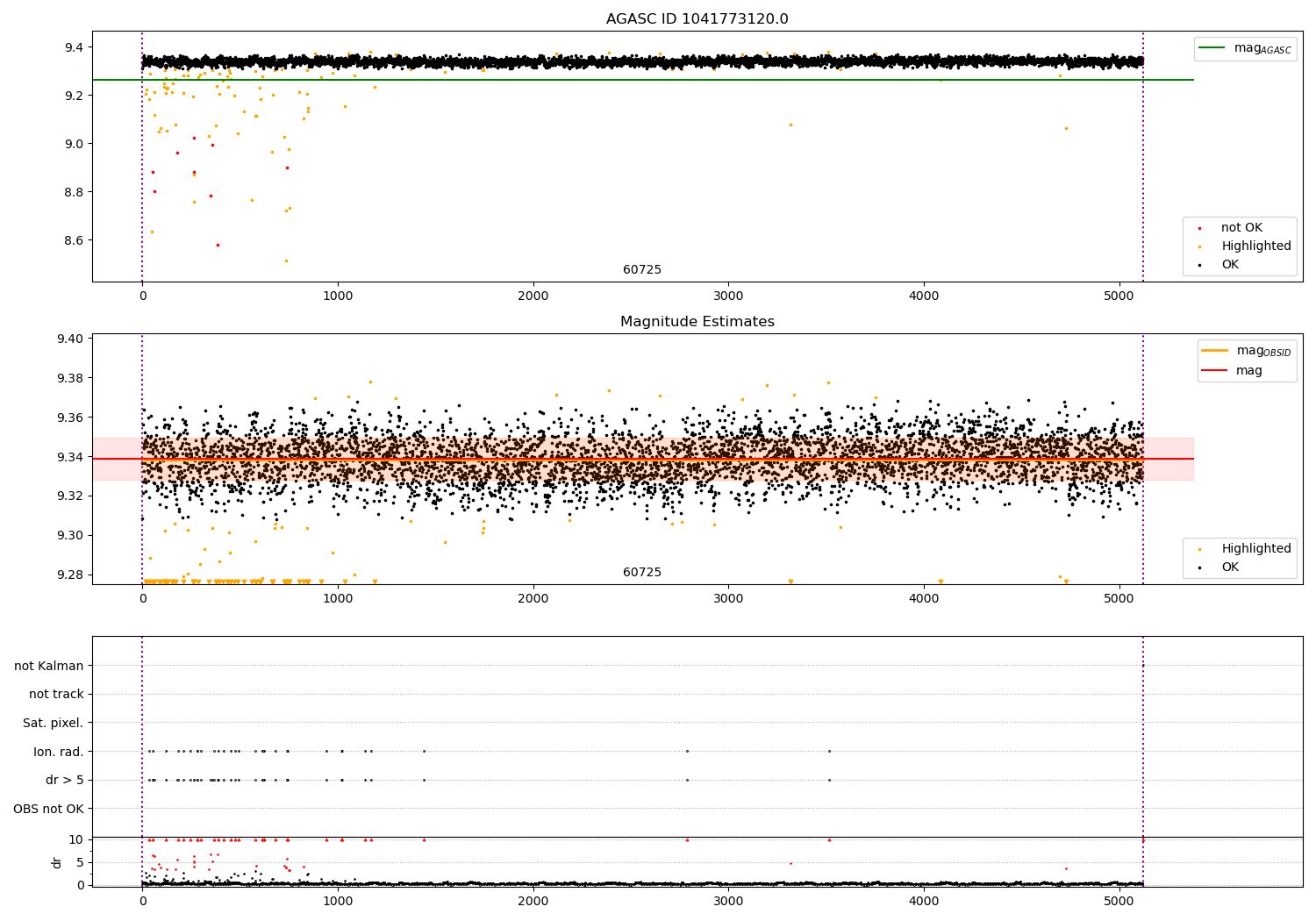Click the '9.0' y-axis tick label

pos(73,144)
